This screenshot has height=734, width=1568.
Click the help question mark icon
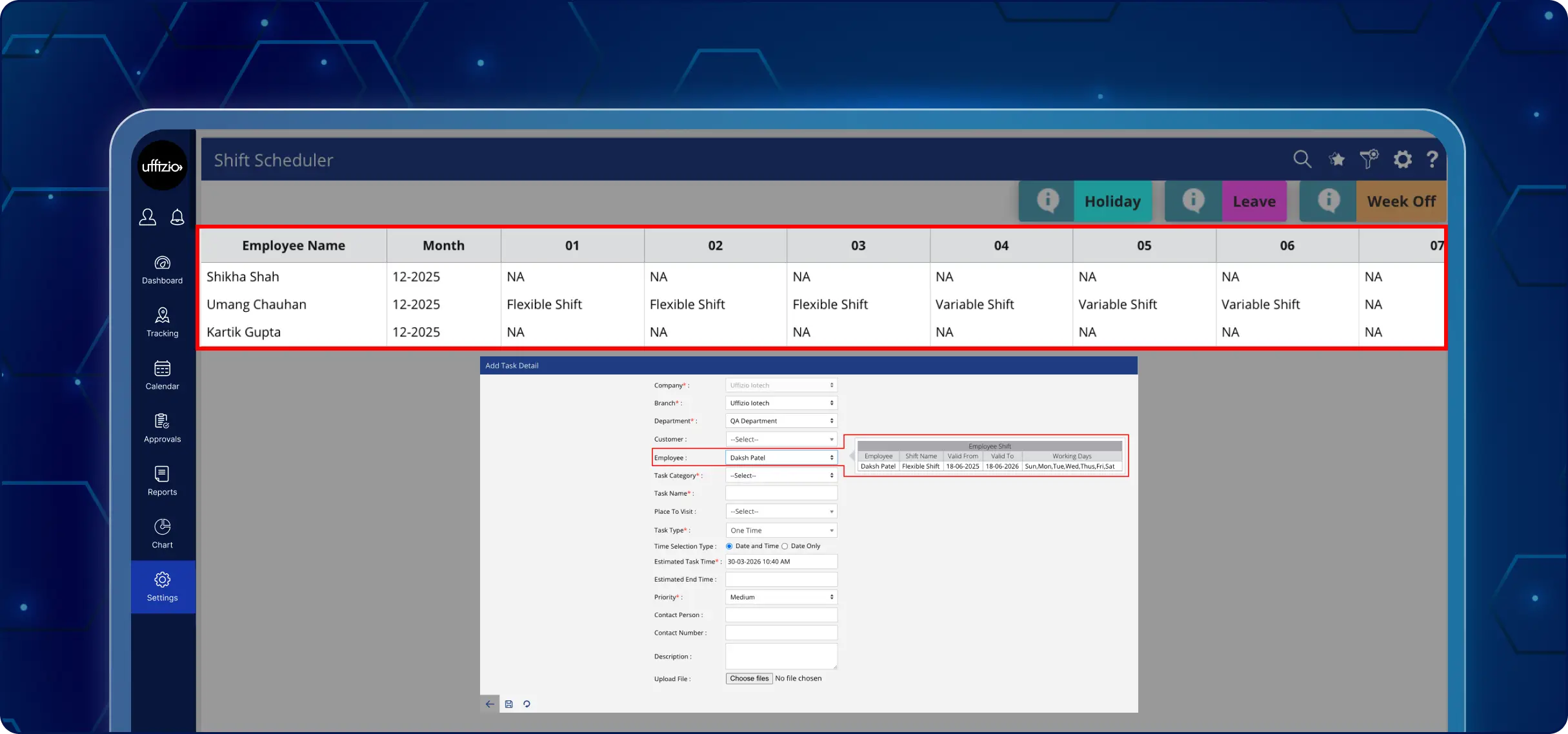(x=1432, y=159)
